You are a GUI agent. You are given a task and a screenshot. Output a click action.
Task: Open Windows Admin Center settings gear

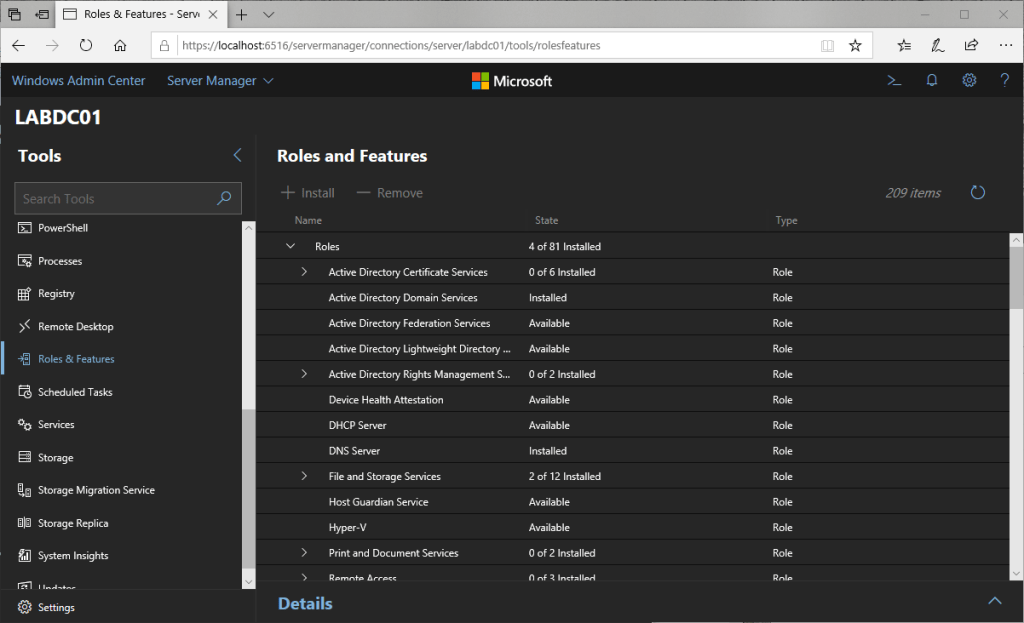coord(969,81)
